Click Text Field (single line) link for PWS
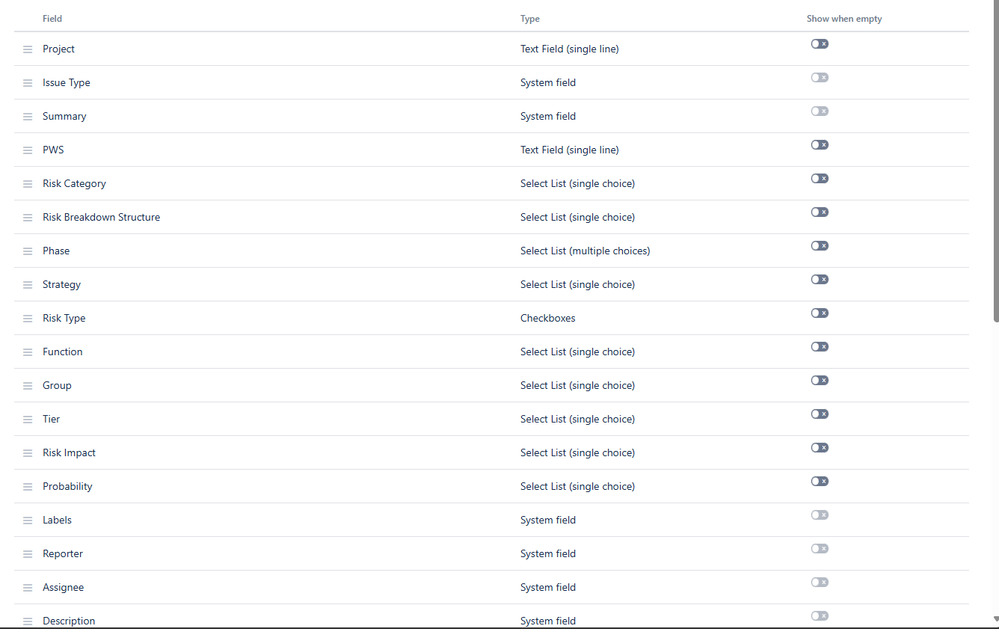The image size is (999, 629). pyautogui.click(x=569, y=149)
